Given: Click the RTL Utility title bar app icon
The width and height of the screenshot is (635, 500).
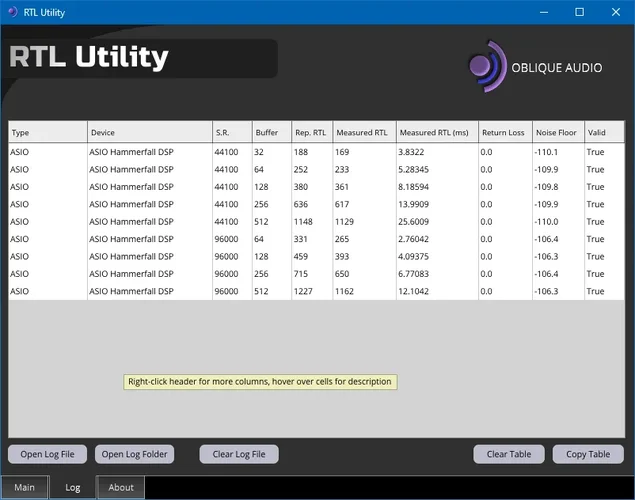Looking at the screenshot, I should point(13,12).
